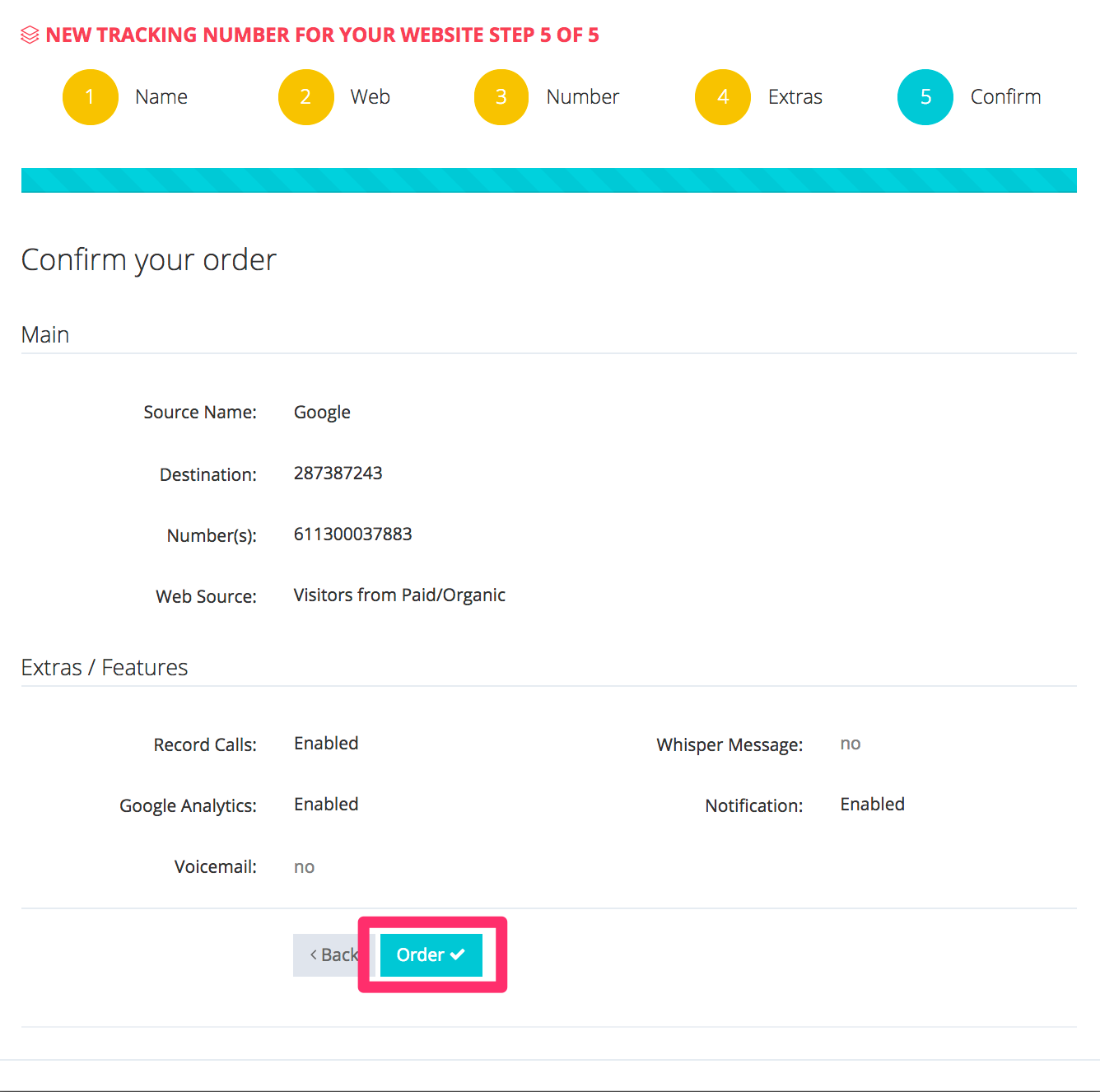Click the Source Name value Google

(x=322, y=413)
